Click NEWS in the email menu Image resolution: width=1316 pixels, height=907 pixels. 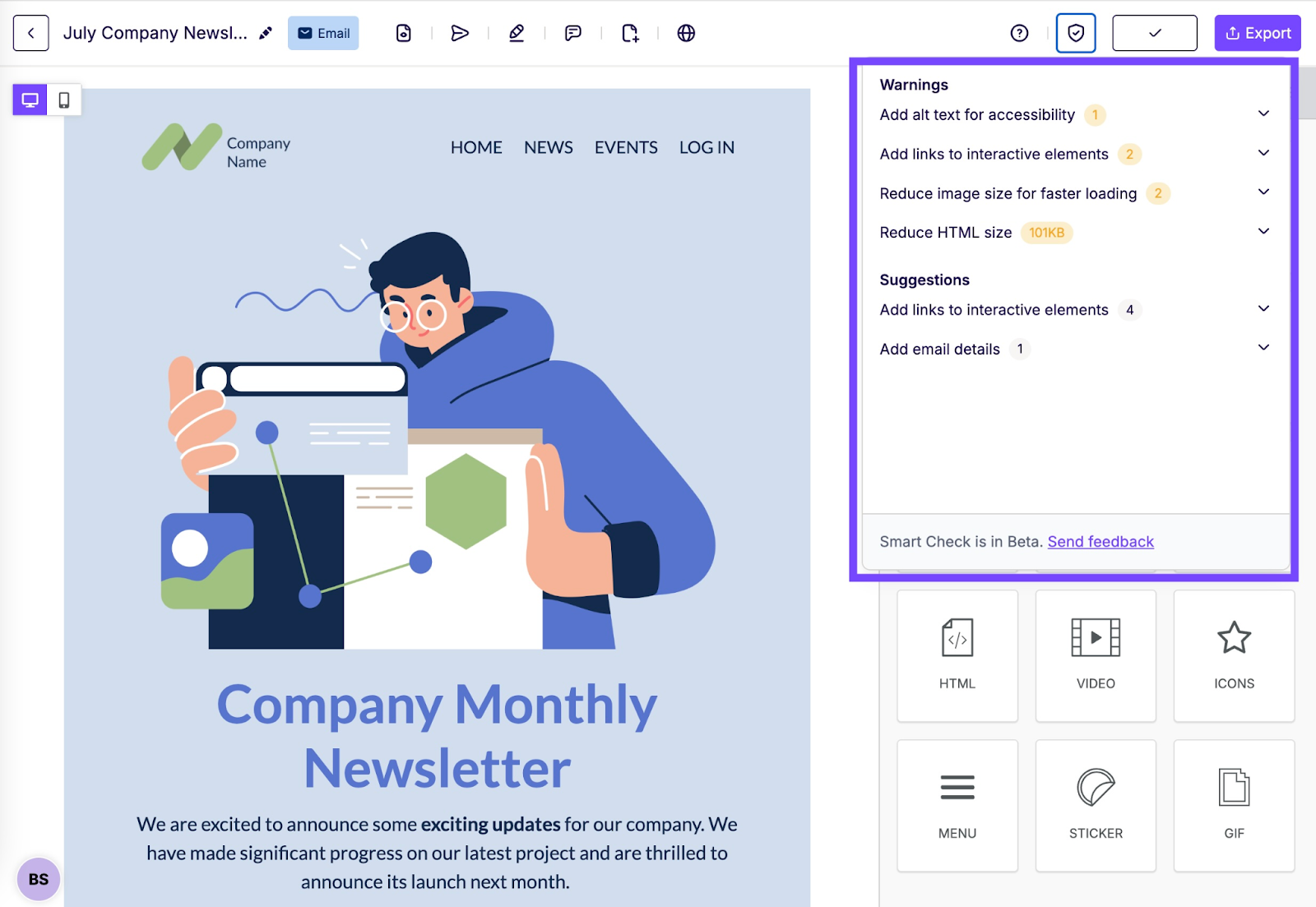pyautogui.click(x=548, y=148)
